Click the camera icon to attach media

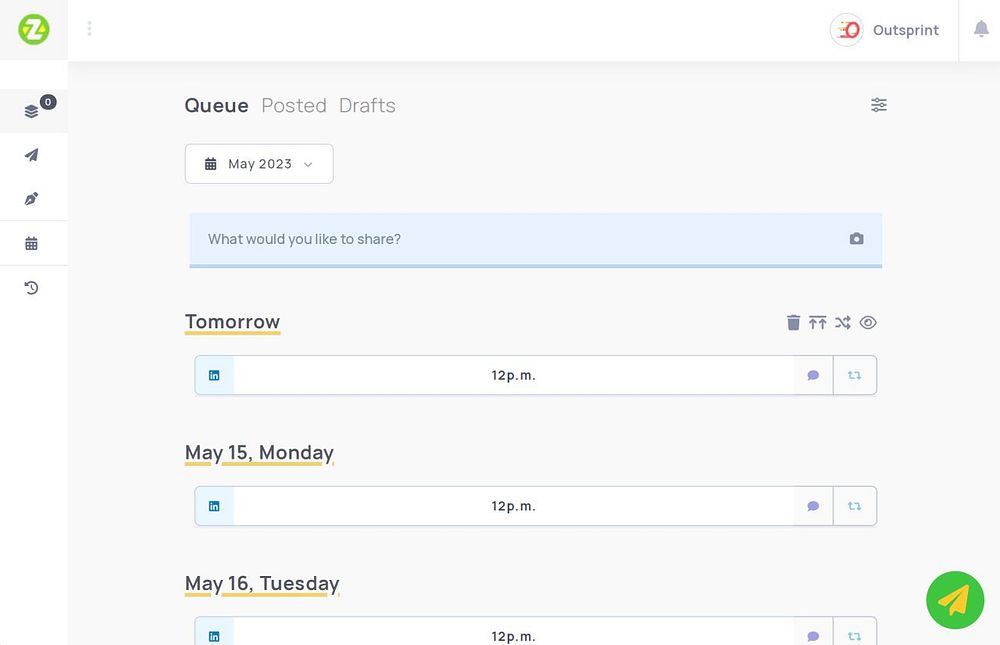(x=856, y=239)
